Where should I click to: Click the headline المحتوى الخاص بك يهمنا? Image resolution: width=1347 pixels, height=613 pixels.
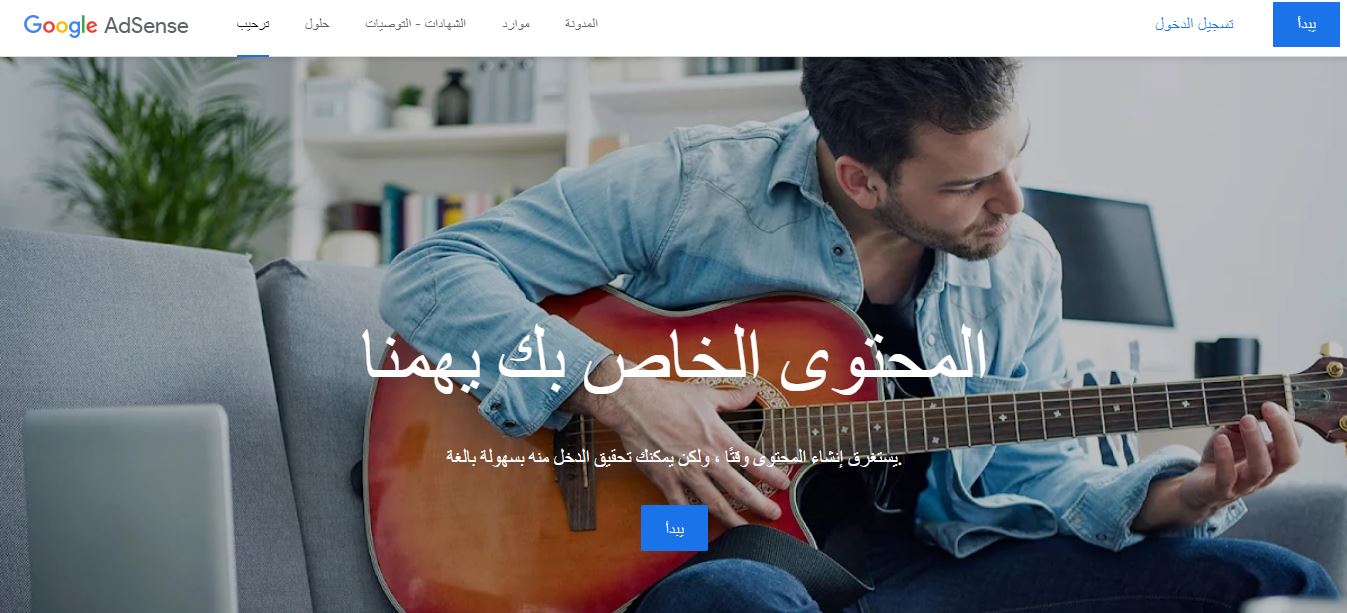[674, 357]
